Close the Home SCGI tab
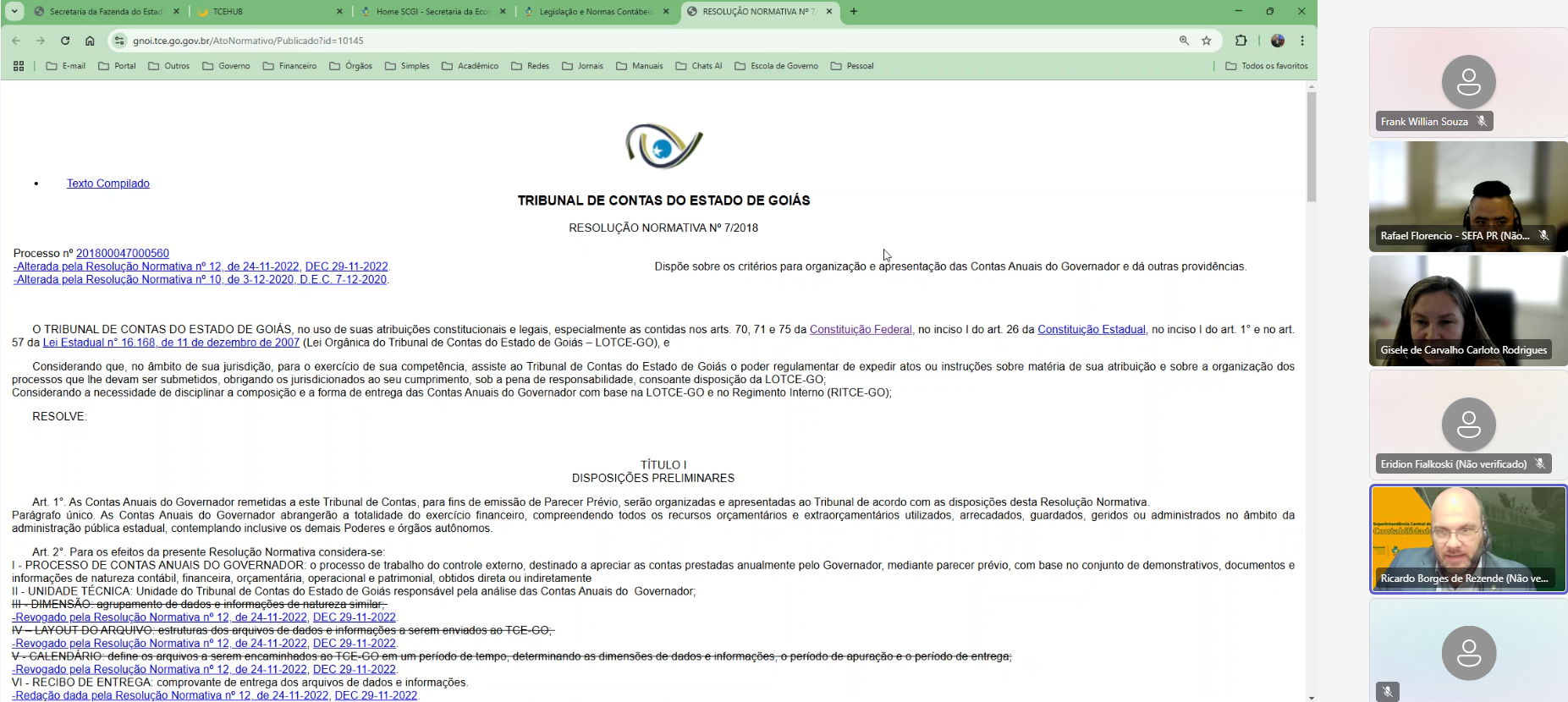Image resolution: width=1568 pixels, height=702 pixels. [503, 12]
